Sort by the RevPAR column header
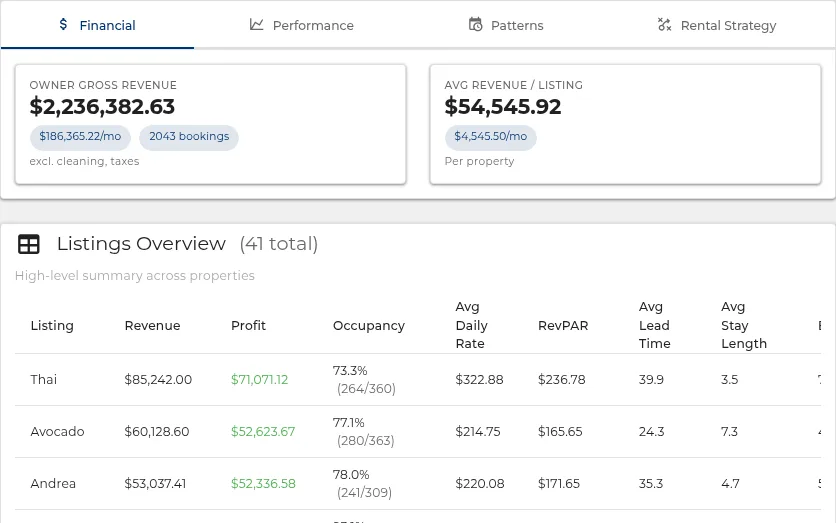Viewport: 836px width, 523px height. 563,326
